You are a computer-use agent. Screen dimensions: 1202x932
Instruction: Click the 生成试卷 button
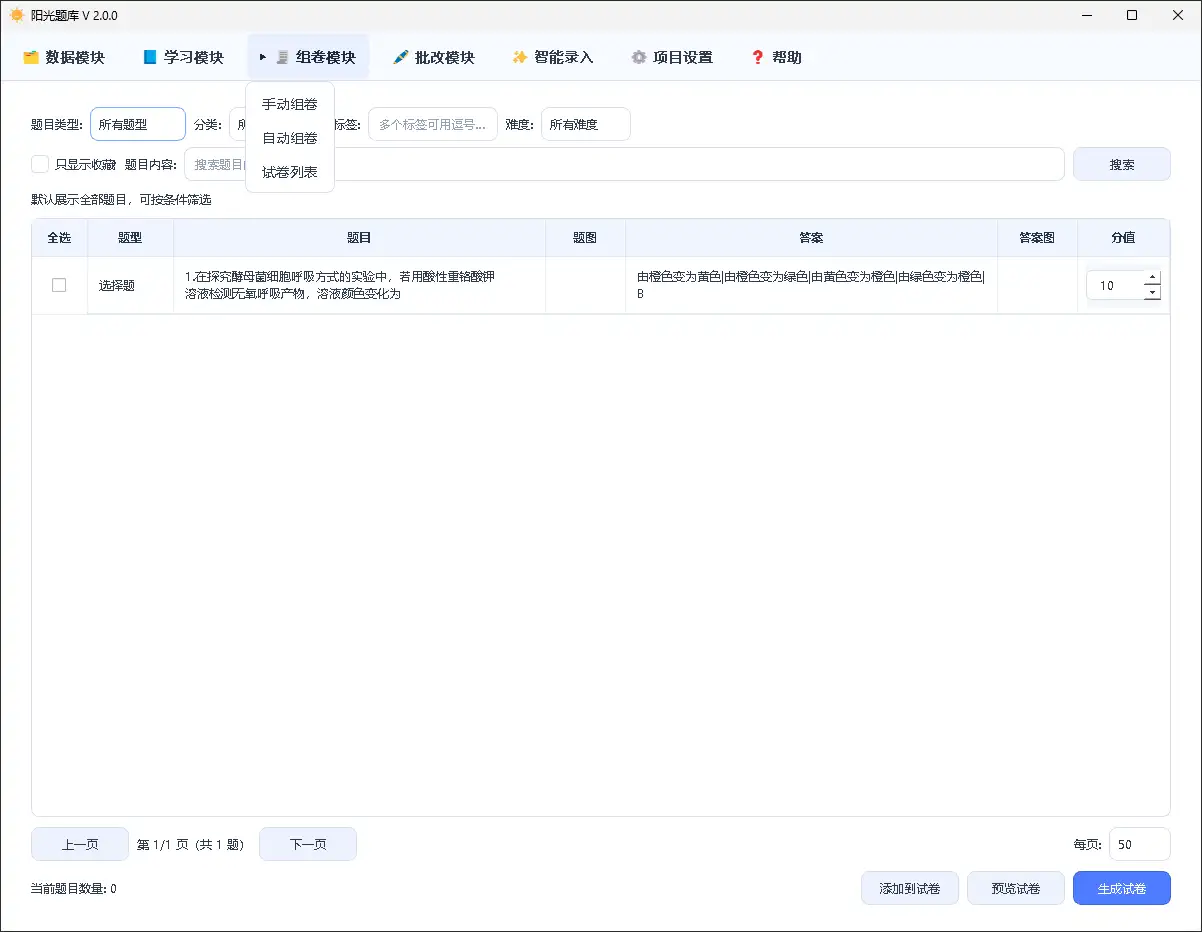1122,888
